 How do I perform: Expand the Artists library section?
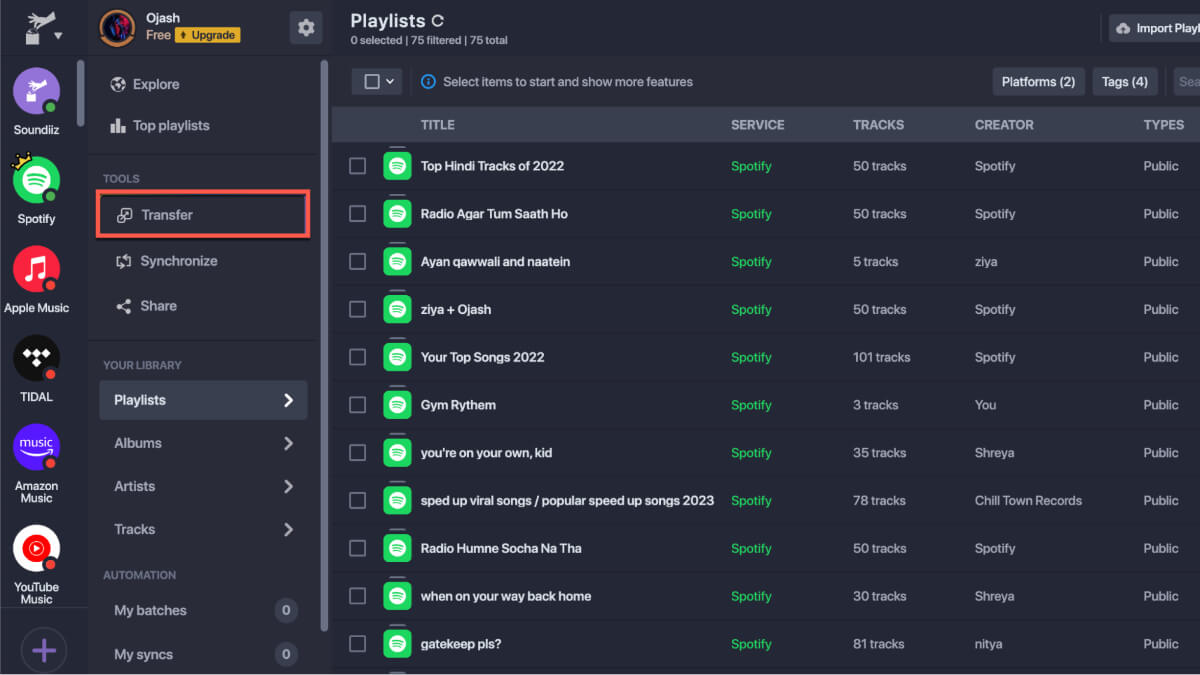tap(203, 486)
